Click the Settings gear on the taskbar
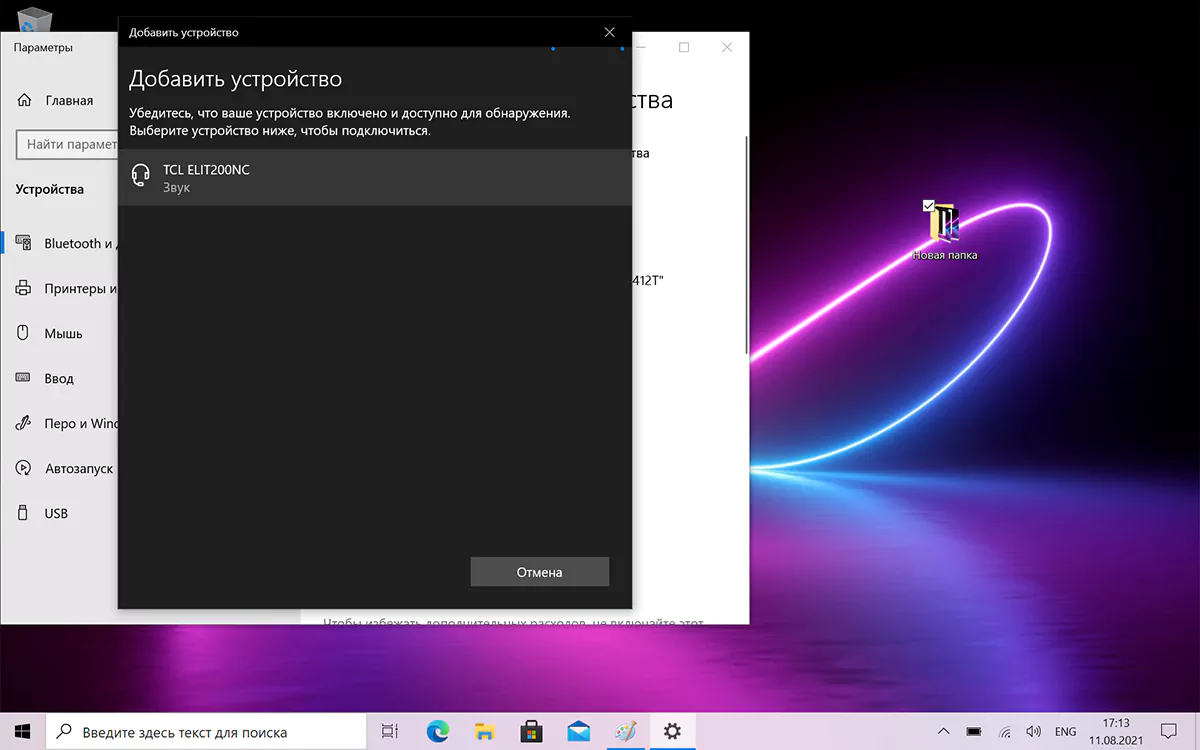Viewport: 1200px width, 750px height. [672, 731]
